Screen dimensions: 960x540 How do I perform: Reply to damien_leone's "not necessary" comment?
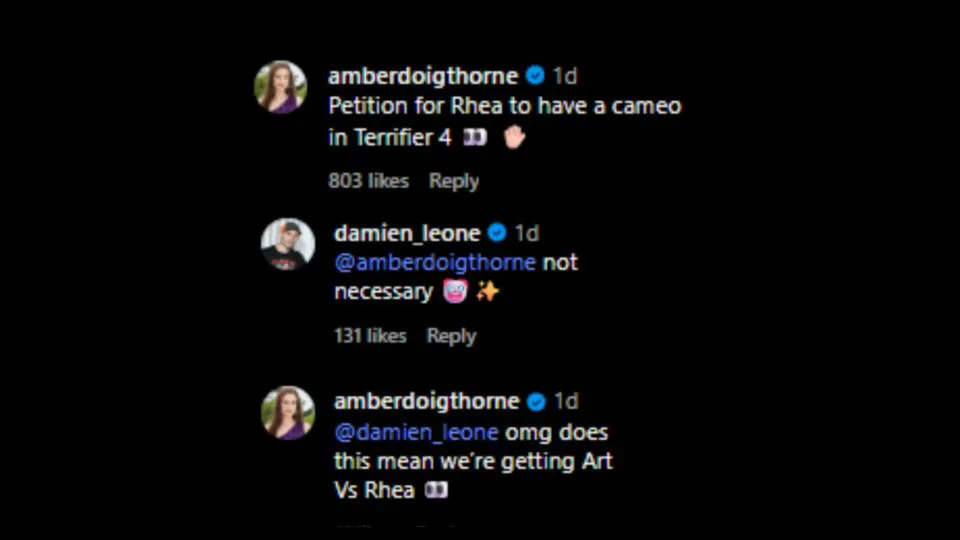tap(452, 336)
